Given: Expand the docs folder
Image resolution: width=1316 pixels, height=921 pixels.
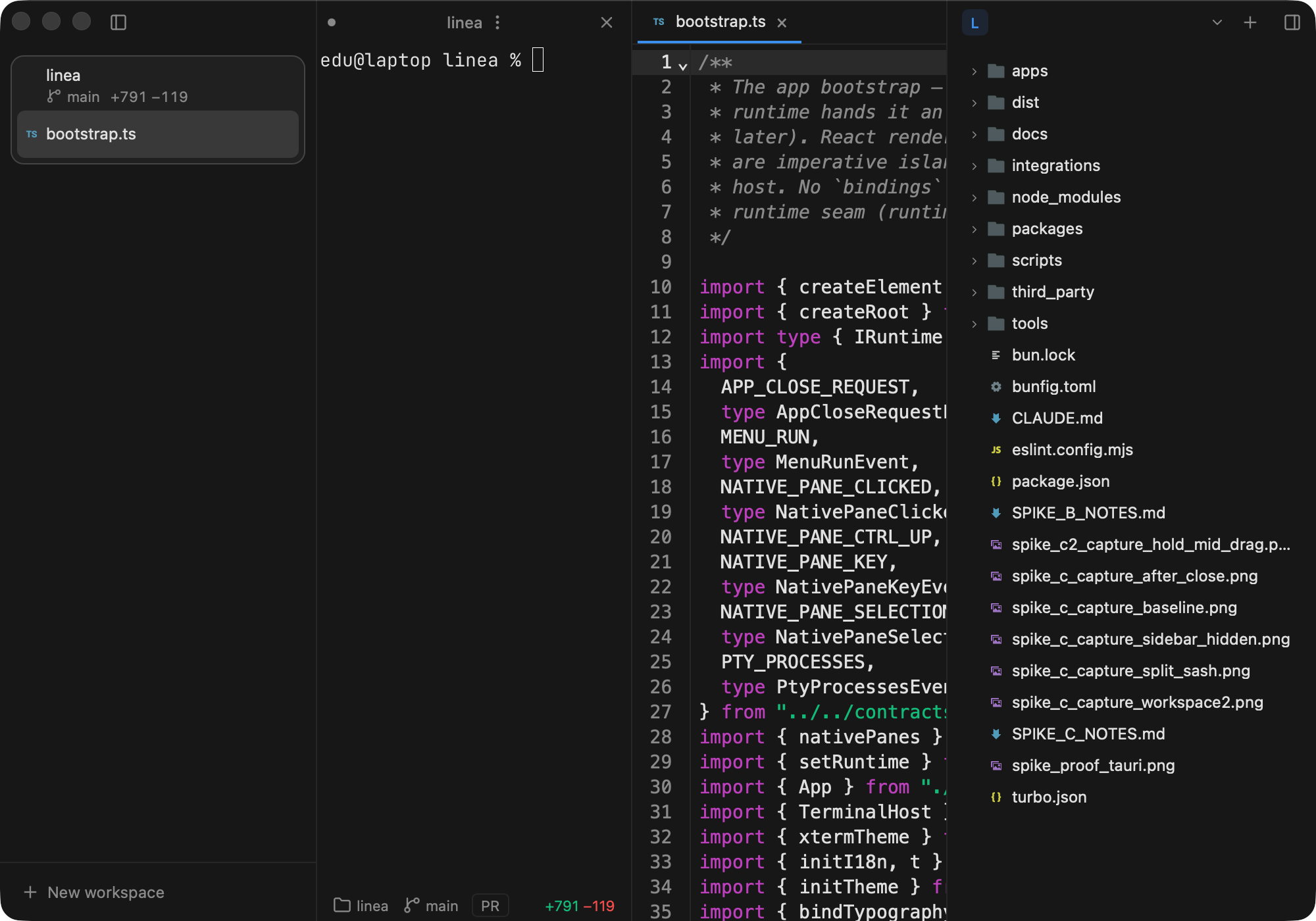Looking at the screenshot, I should point(974,134).
